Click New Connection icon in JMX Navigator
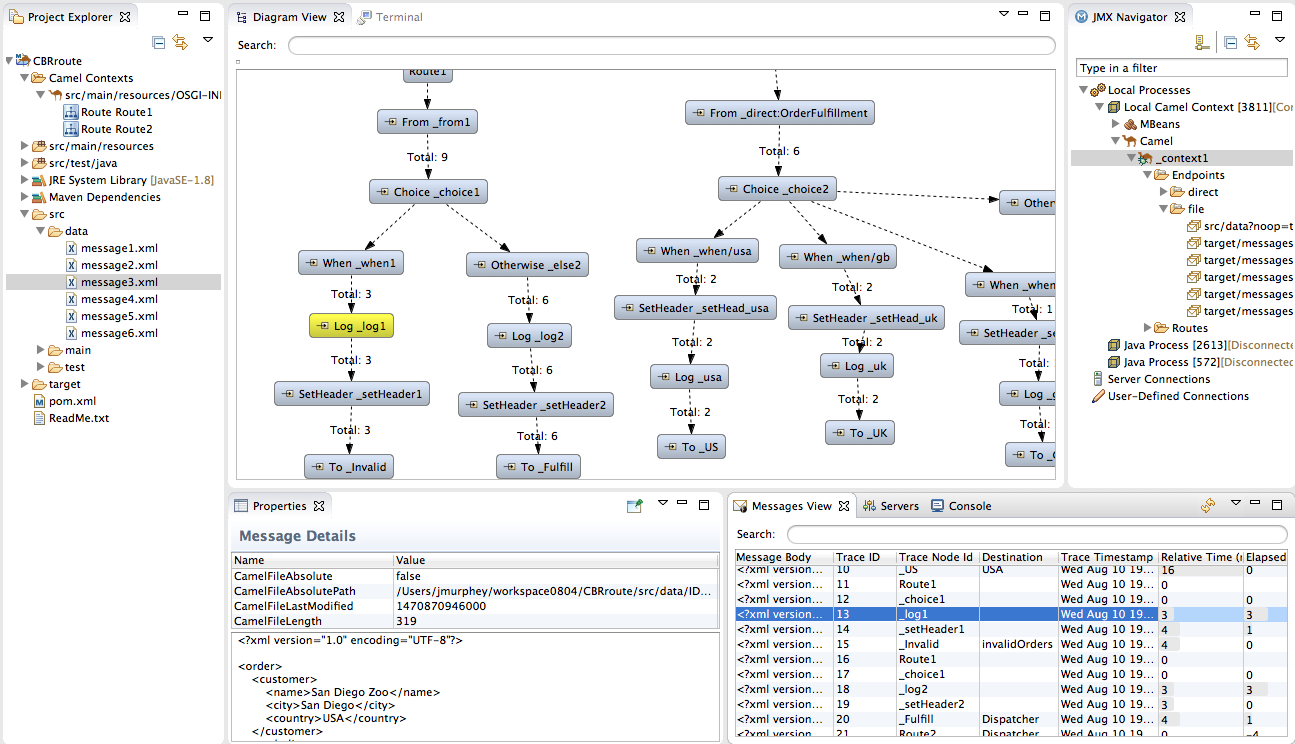This screenshot has width=1295, height=744. (x=1203, y=42)
